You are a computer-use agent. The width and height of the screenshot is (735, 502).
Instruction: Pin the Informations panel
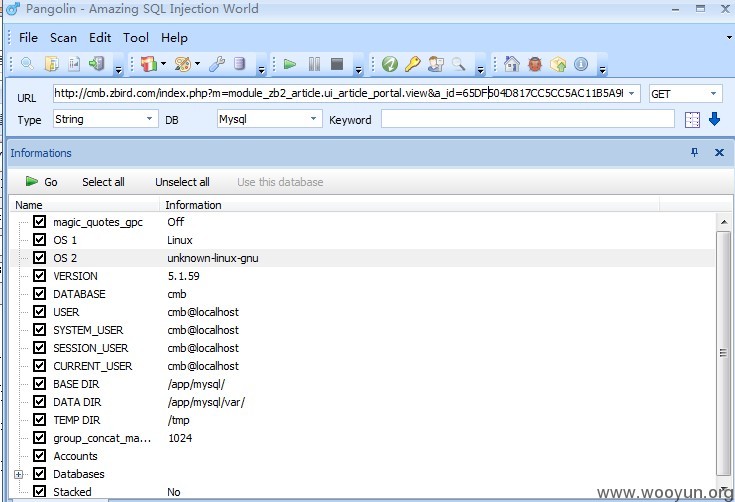[x=695, y=152]
